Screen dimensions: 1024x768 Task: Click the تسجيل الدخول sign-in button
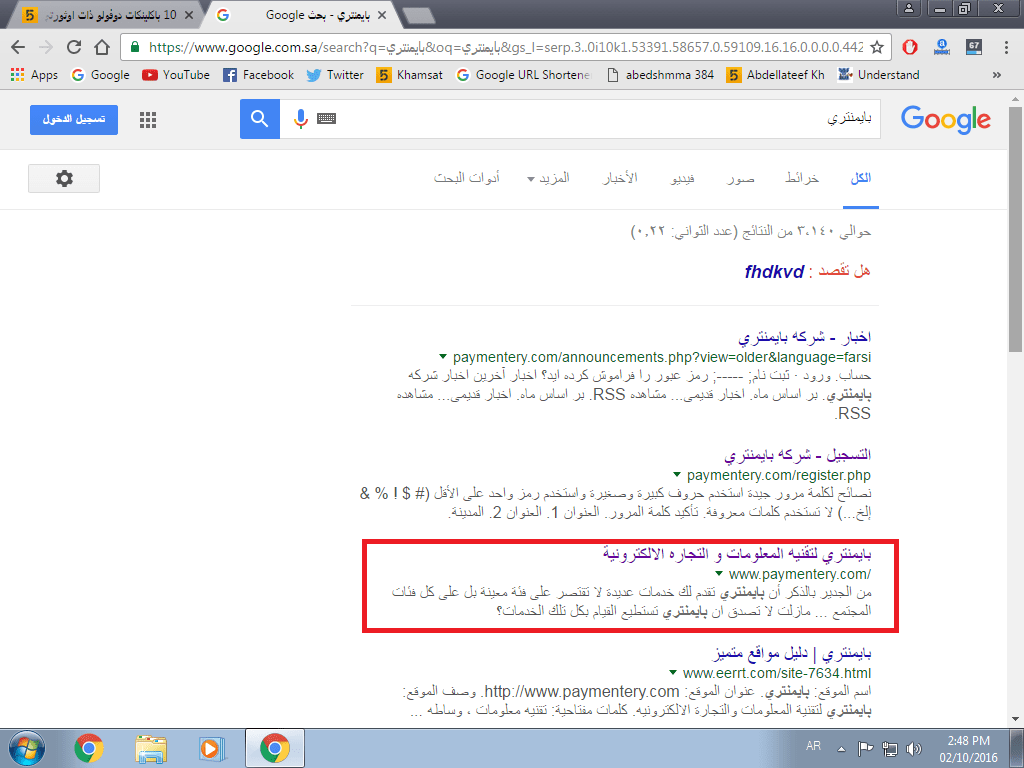(74, 119)
